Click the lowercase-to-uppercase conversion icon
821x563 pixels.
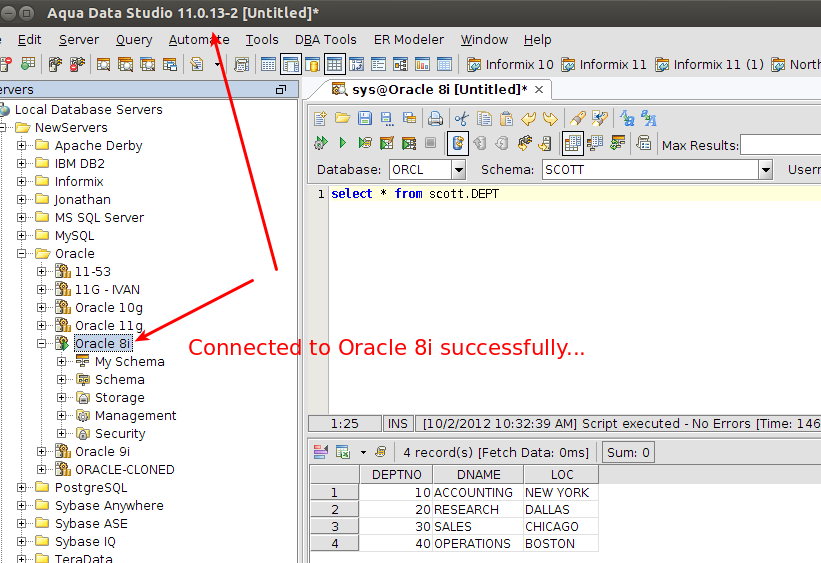(649, 119)
